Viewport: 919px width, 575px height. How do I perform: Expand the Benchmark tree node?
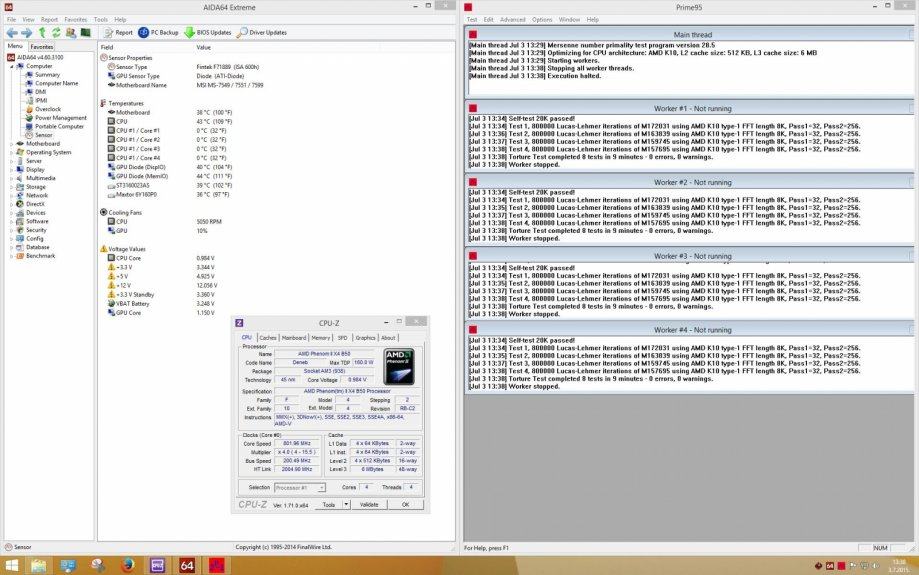[x=12, y=256]
